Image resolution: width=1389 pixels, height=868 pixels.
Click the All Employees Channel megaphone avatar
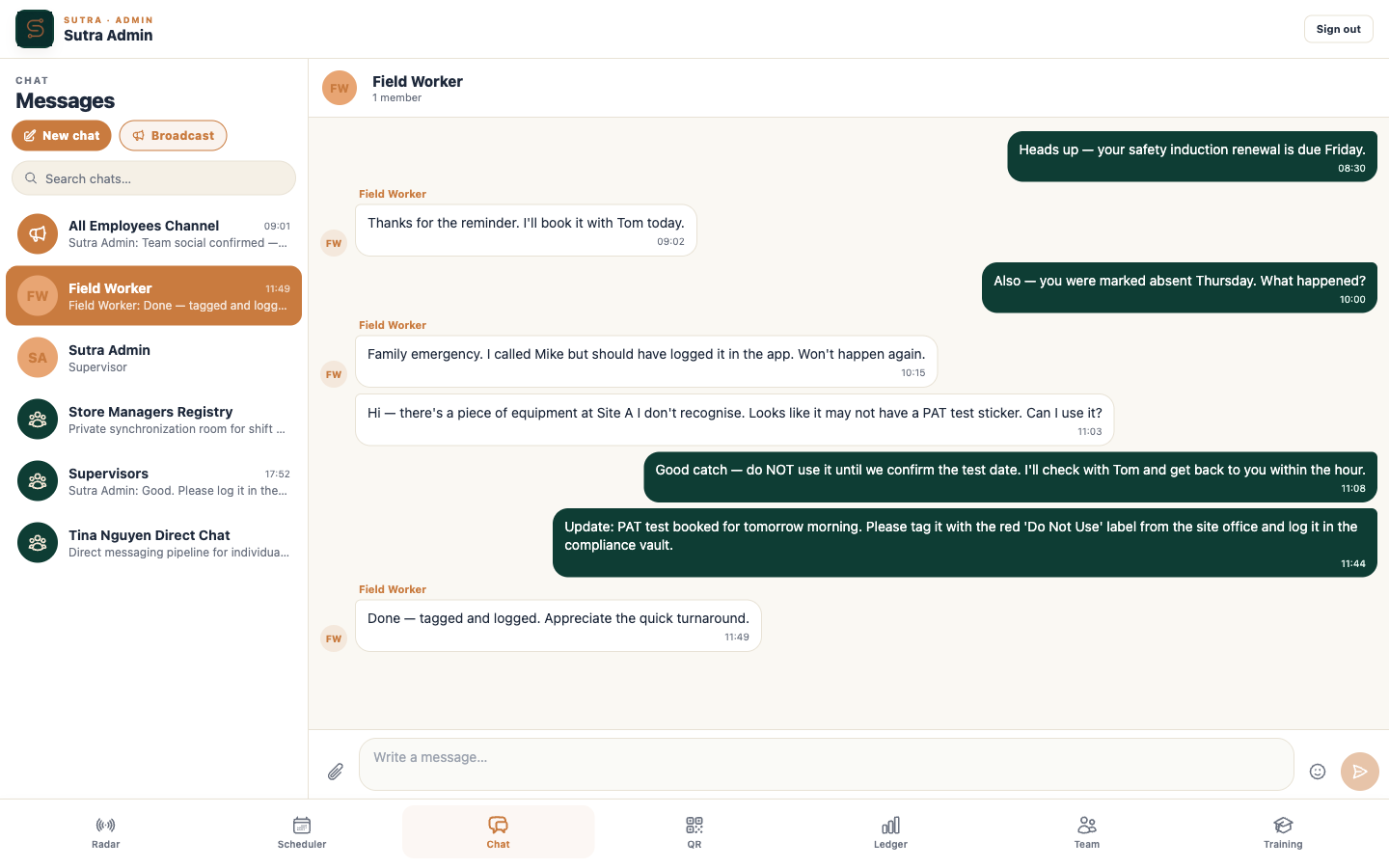point(38,234)
